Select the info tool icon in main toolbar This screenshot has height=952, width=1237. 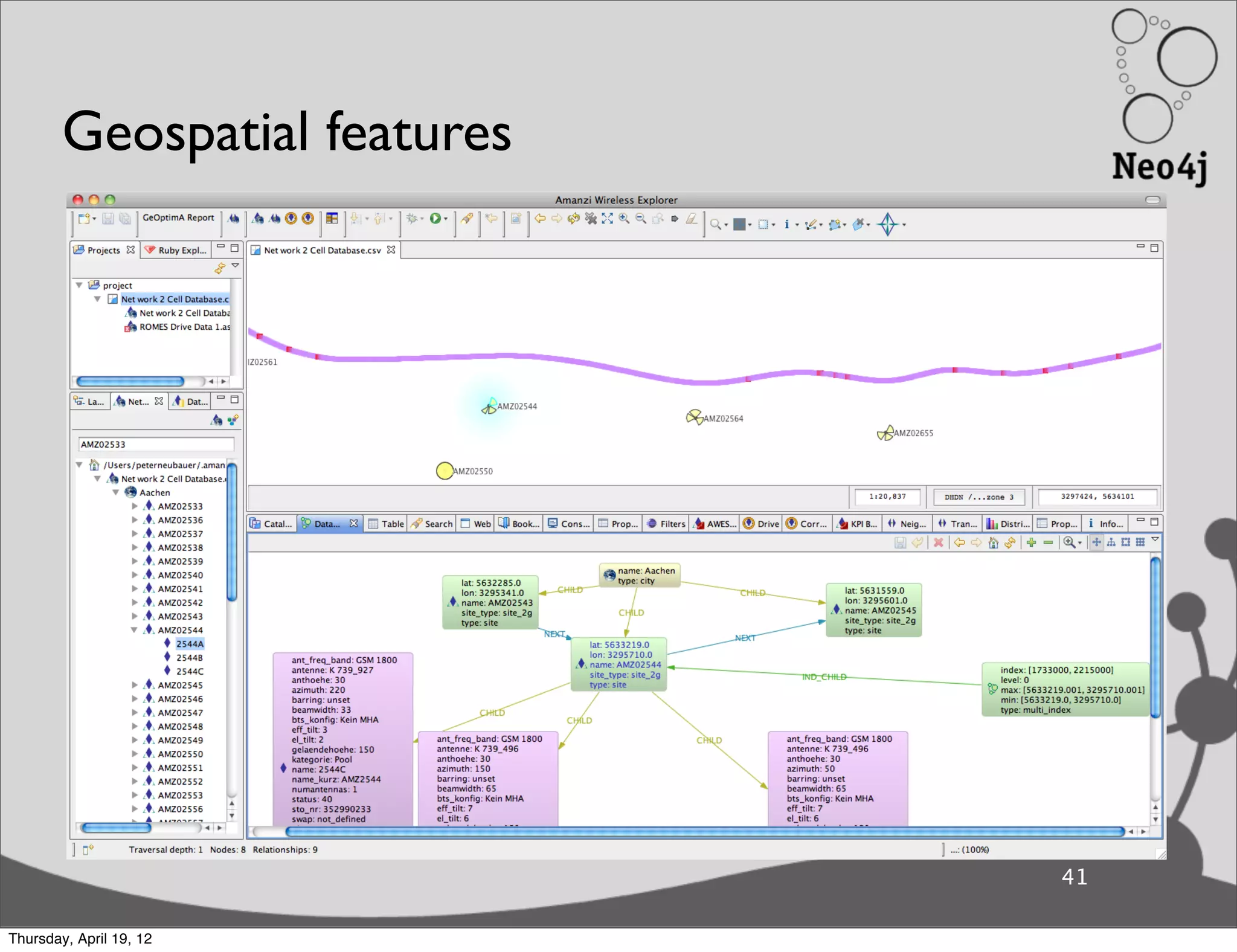pos(786,225)
